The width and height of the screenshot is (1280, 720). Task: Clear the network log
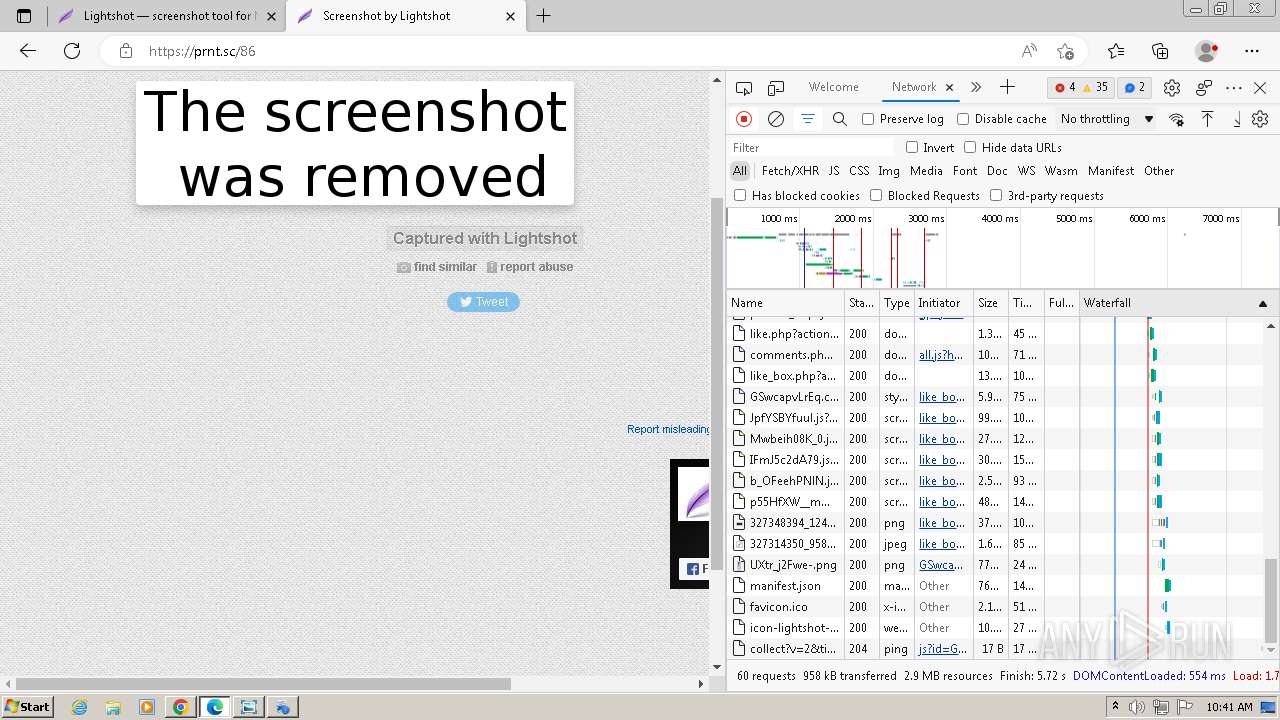(x=776, y=119)
